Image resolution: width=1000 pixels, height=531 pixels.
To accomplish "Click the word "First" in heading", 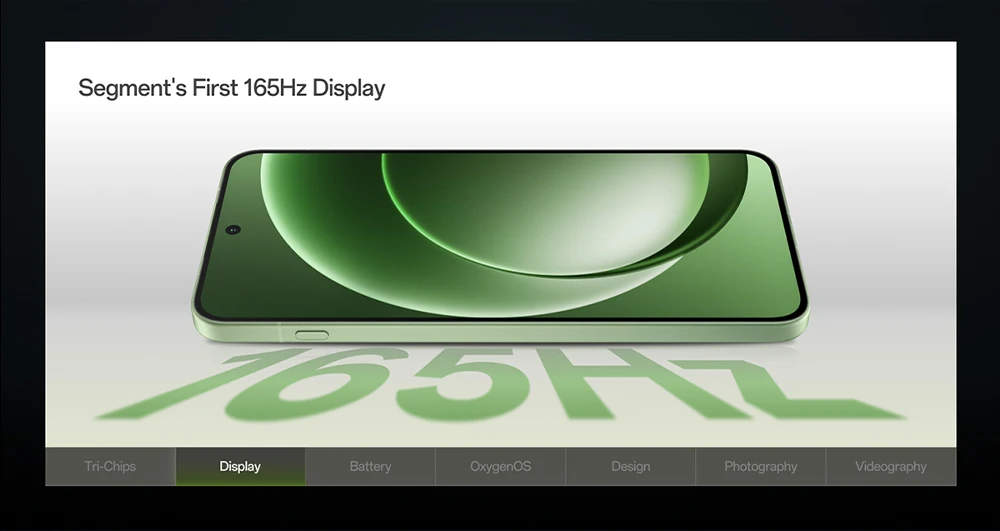I will coord(216,87).
